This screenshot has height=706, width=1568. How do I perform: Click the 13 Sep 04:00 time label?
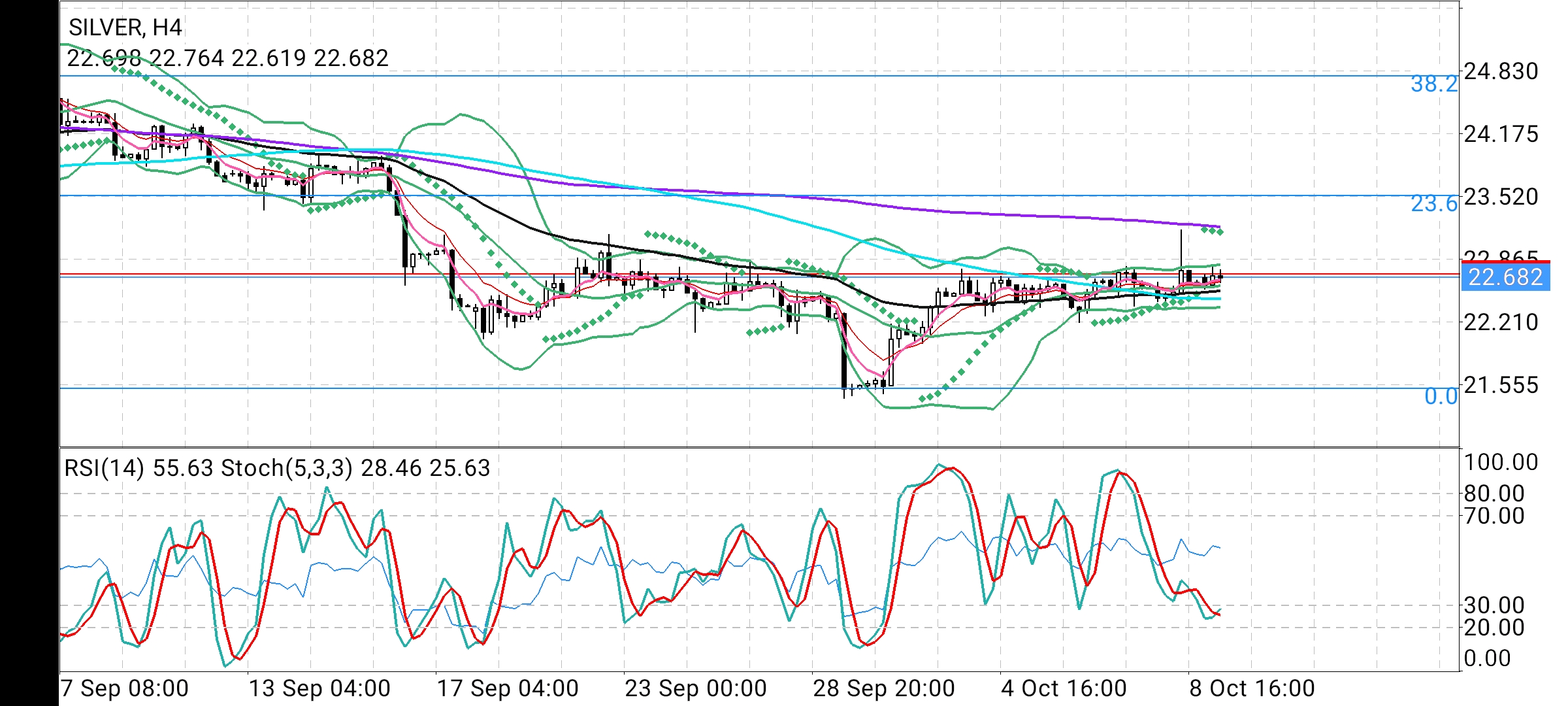pyautogui.click(x=319, y=688)
